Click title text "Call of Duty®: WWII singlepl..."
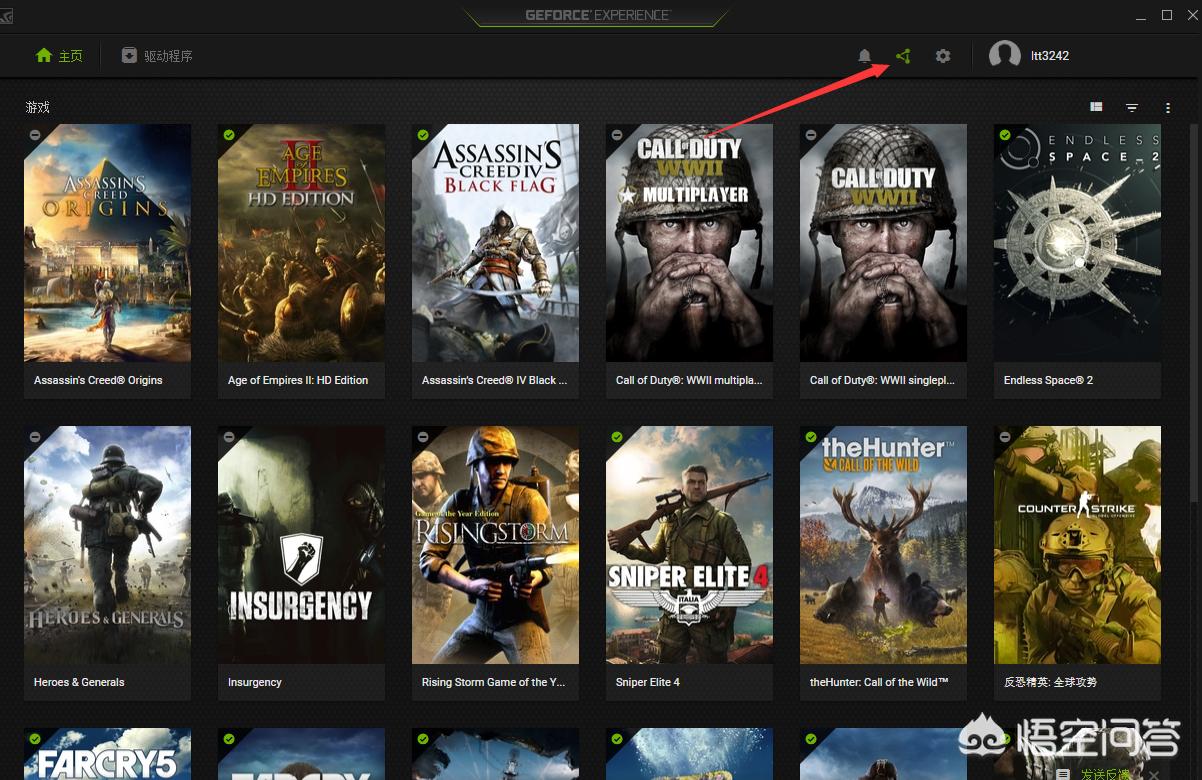Image resolution: width=1202 pixels, height=780 pixels. [x=882, y=380]
